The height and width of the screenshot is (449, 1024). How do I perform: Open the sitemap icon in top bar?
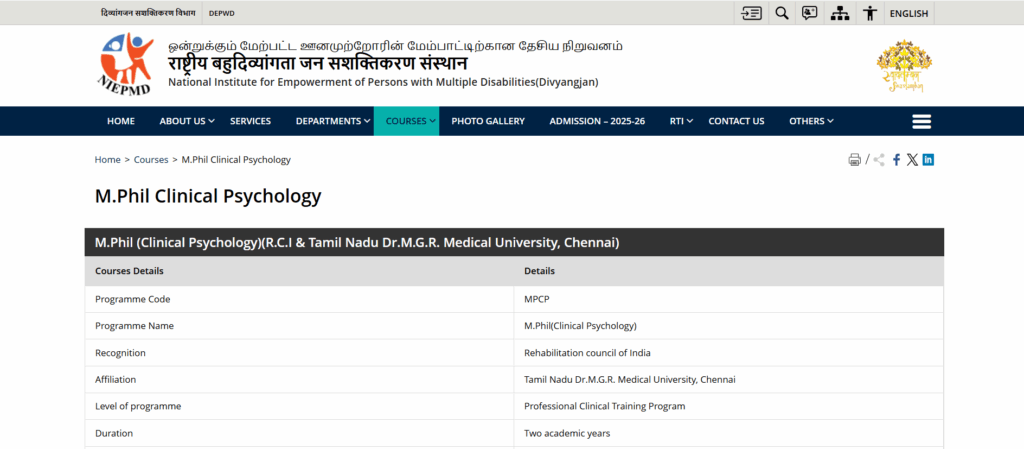[840, 13]
